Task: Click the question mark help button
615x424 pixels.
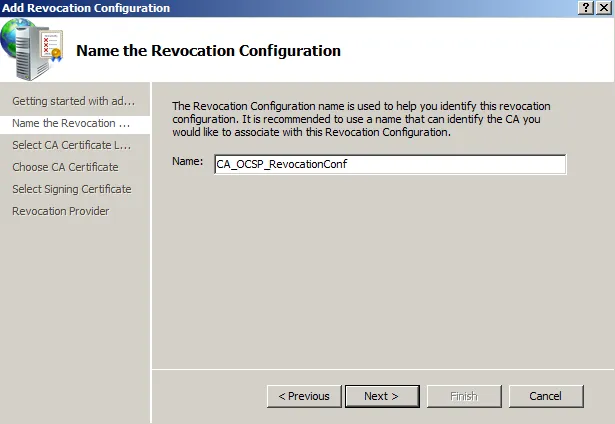Action: click(x=584, y=8)
